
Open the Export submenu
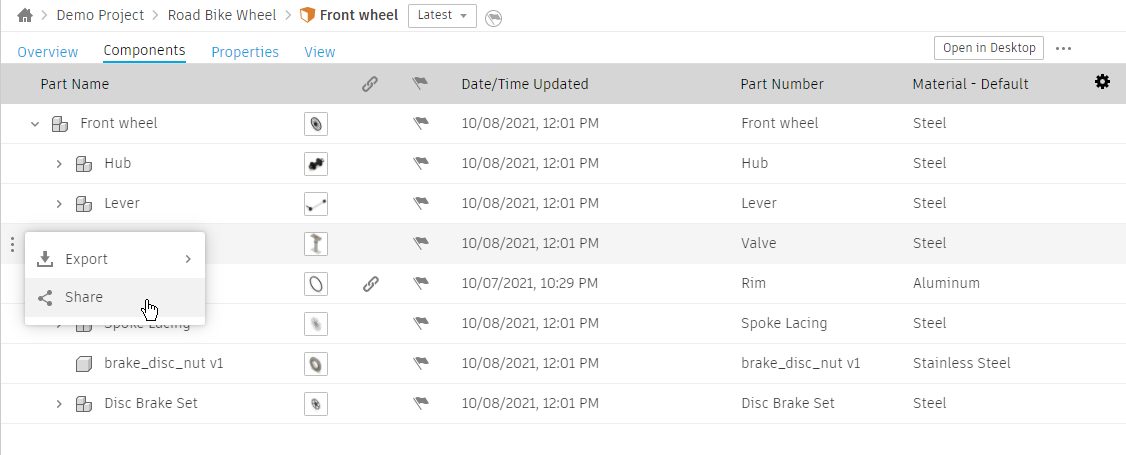pos(115,259)
